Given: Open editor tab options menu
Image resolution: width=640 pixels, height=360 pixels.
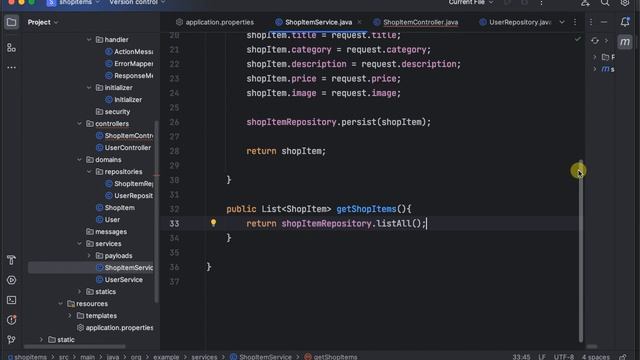Looking at the screenshot, I should point(575,22).
